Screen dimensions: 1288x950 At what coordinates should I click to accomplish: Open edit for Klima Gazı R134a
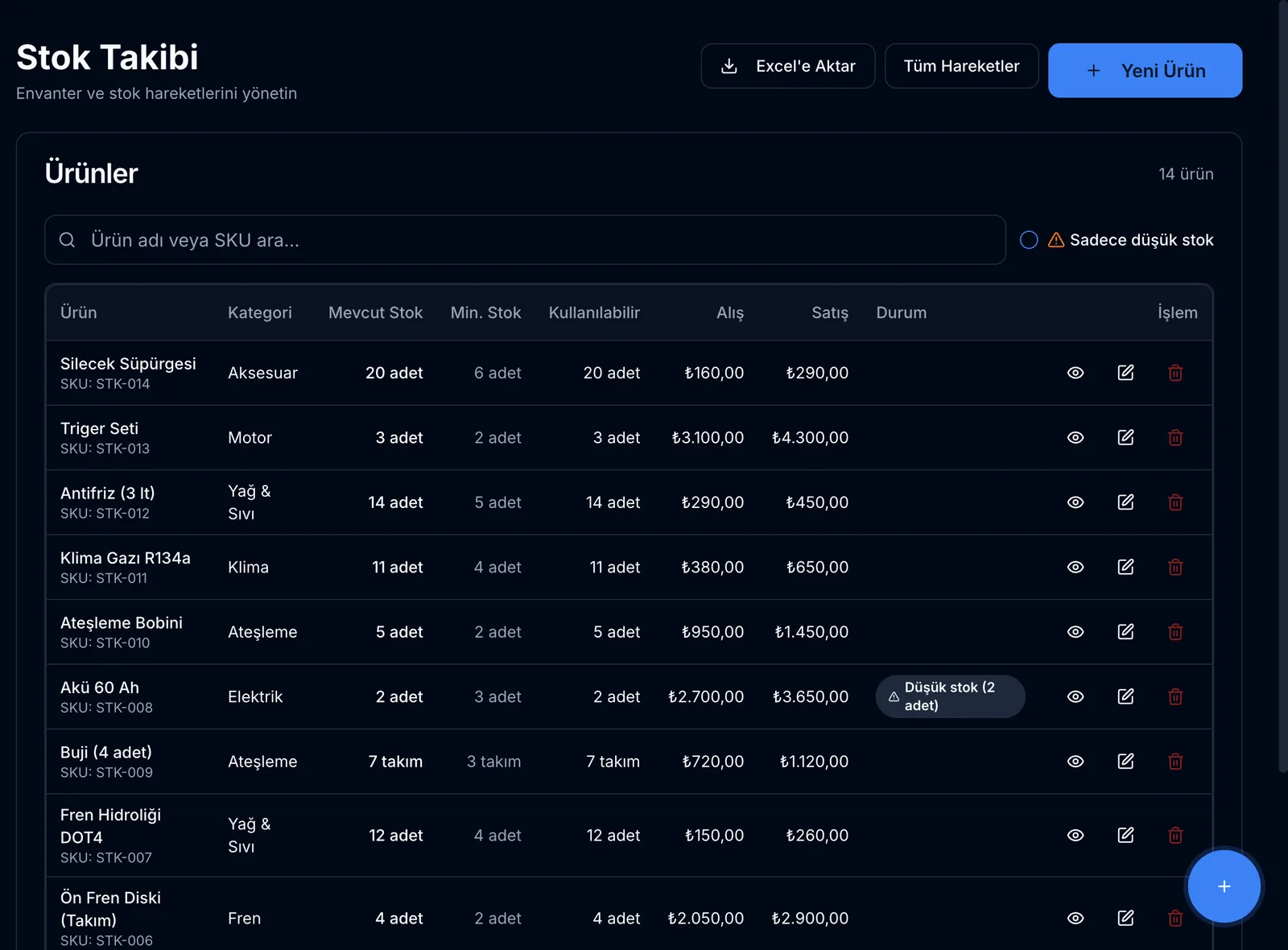click(x=1125, y=567)
